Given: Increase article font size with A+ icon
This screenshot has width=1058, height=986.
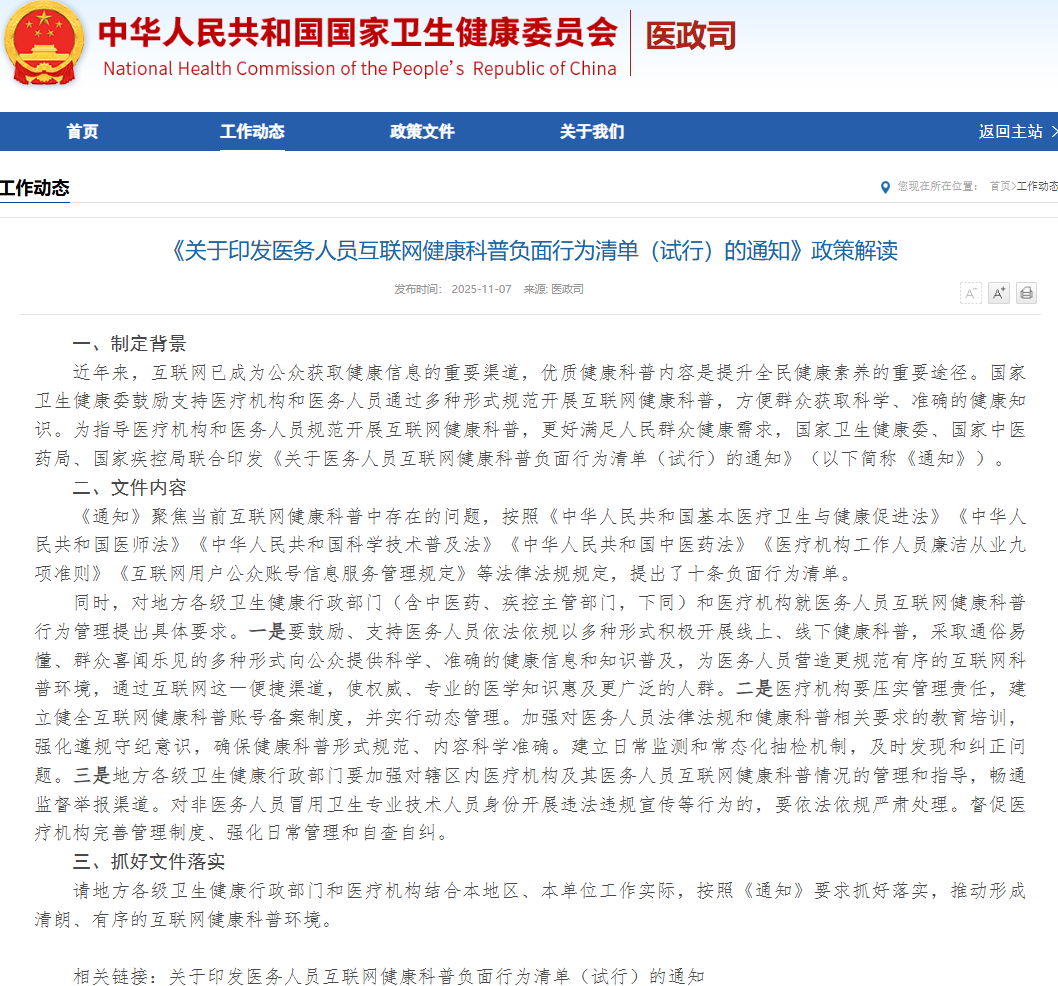Looking at the screenshot, I should [x=998, y=293].
